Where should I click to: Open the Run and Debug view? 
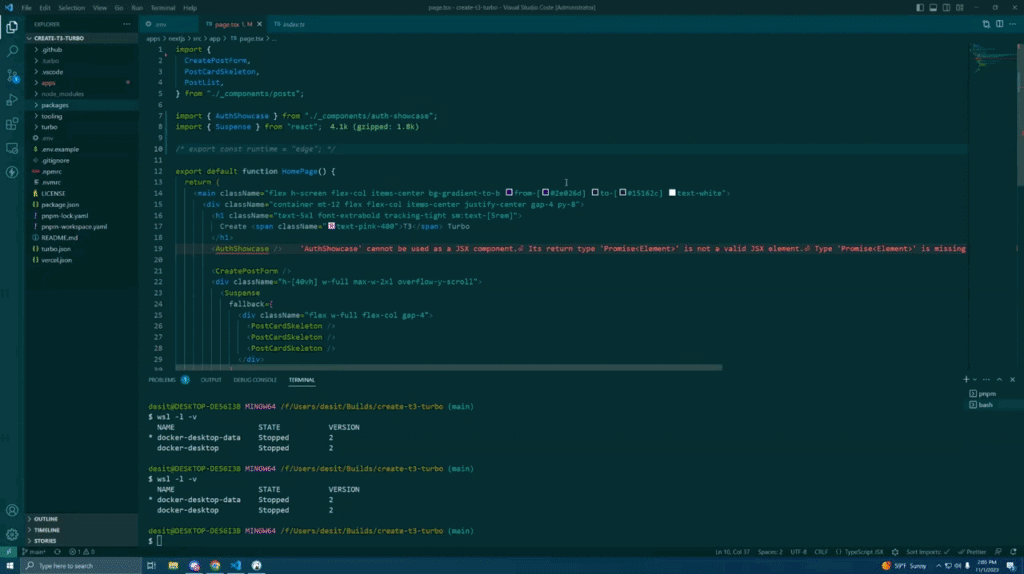pyautogui.click(x=12, y=100)
